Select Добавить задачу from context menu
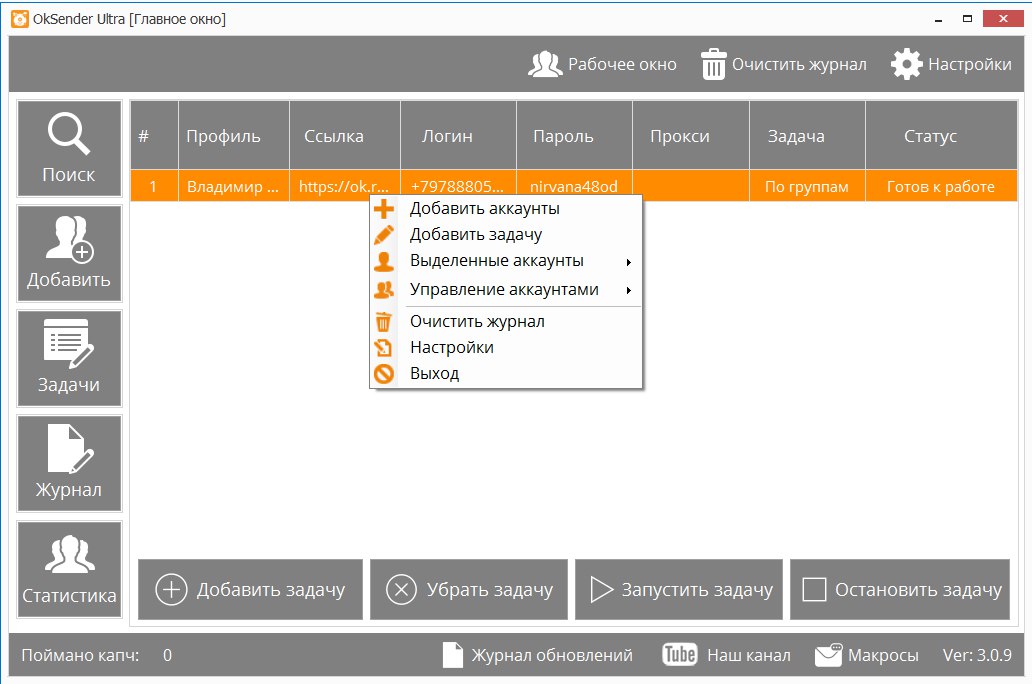This screenshot has height=684, width=1032. (x=475, y=235)
